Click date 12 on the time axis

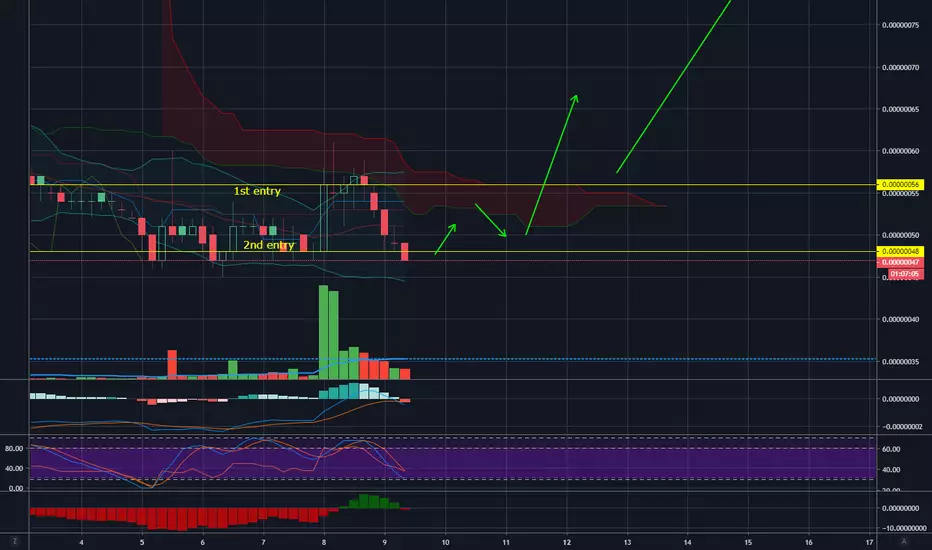click(x=566, y=542)
